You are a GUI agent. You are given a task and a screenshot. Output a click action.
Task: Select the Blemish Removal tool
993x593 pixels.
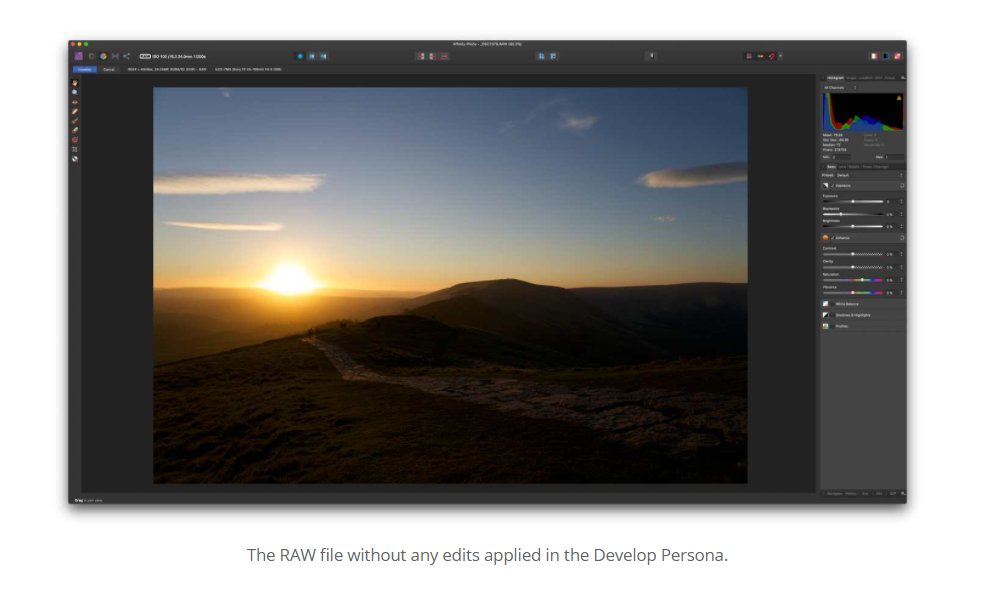[75, 112]
